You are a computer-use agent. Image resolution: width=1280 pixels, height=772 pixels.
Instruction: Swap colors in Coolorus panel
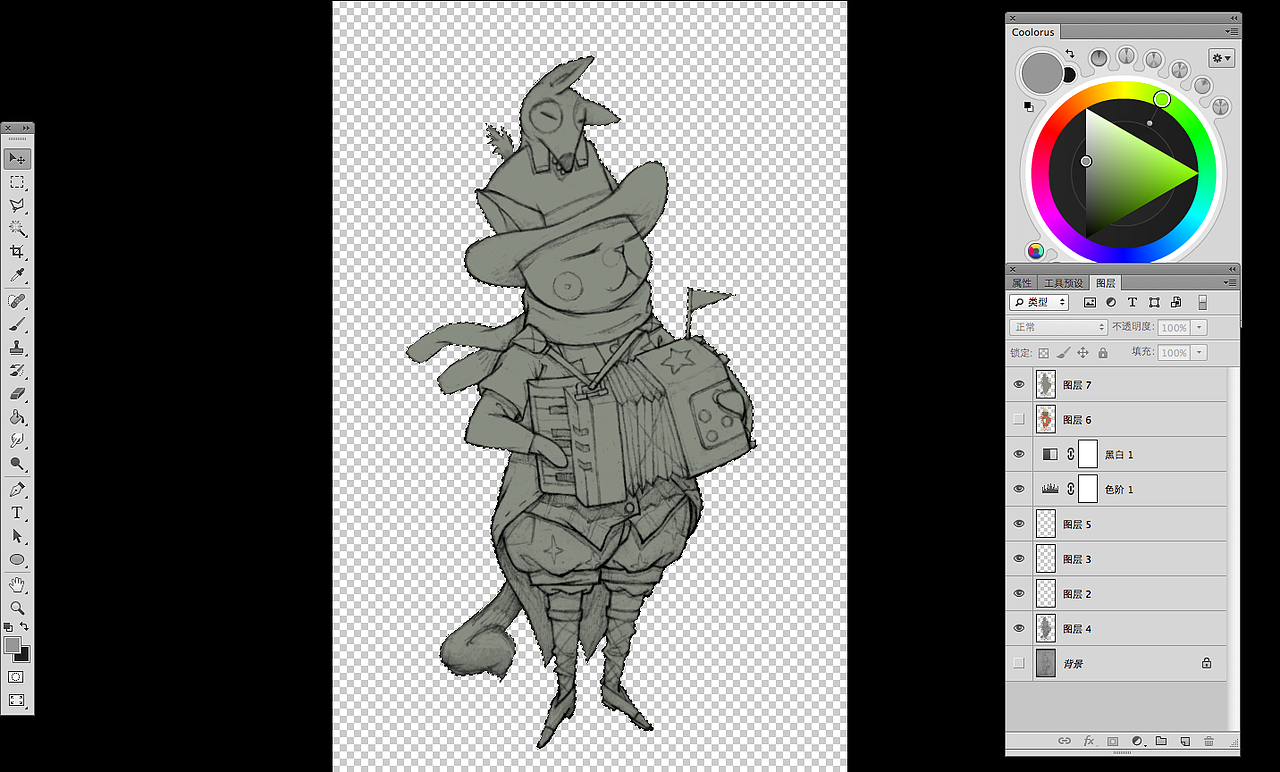tap(1069, 53)
